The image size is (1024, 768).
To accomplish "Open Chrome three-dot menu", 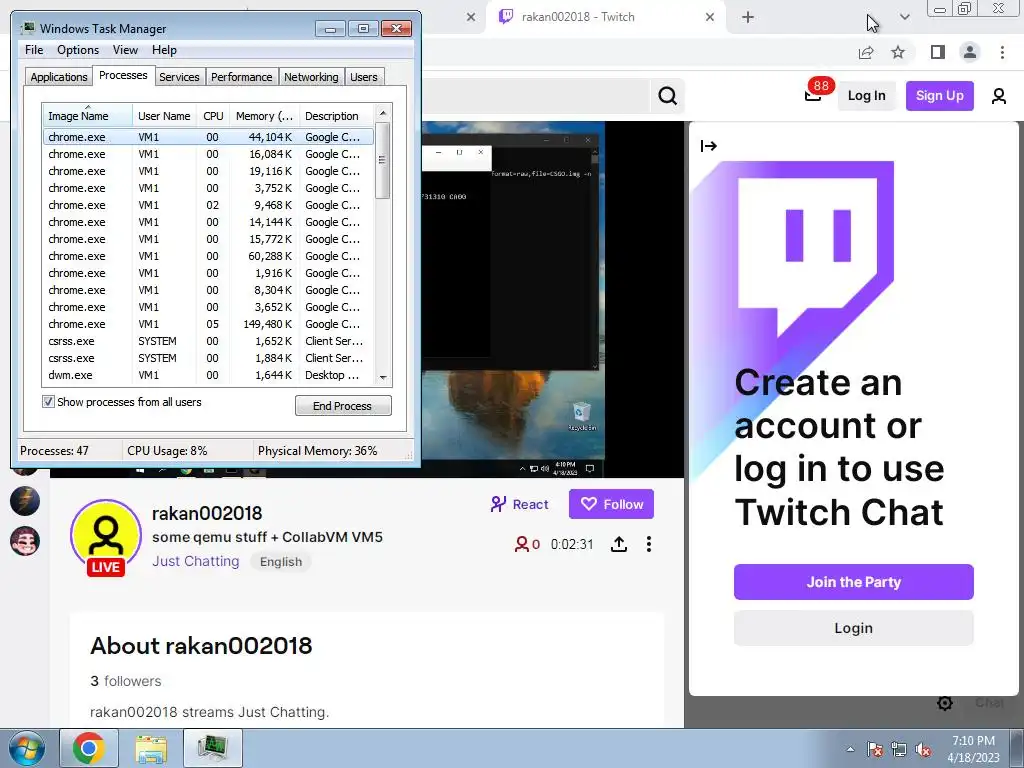I will tap(1002, 52).
